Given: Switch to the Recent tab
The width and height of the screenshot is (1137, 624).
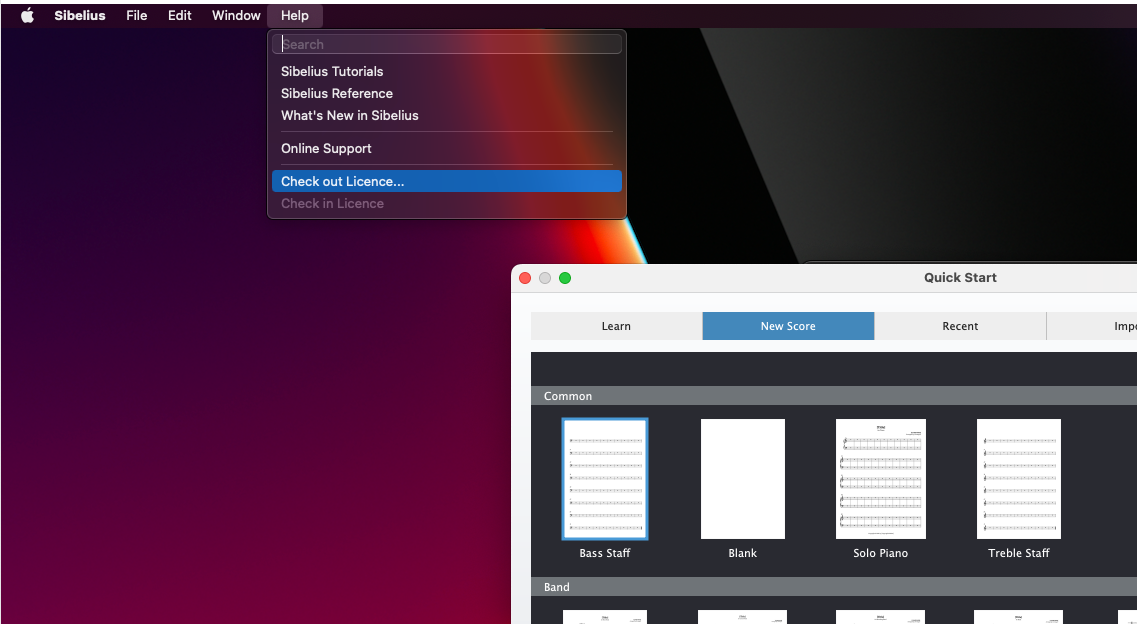Looking at the screenshot, I should pos(960,326).
